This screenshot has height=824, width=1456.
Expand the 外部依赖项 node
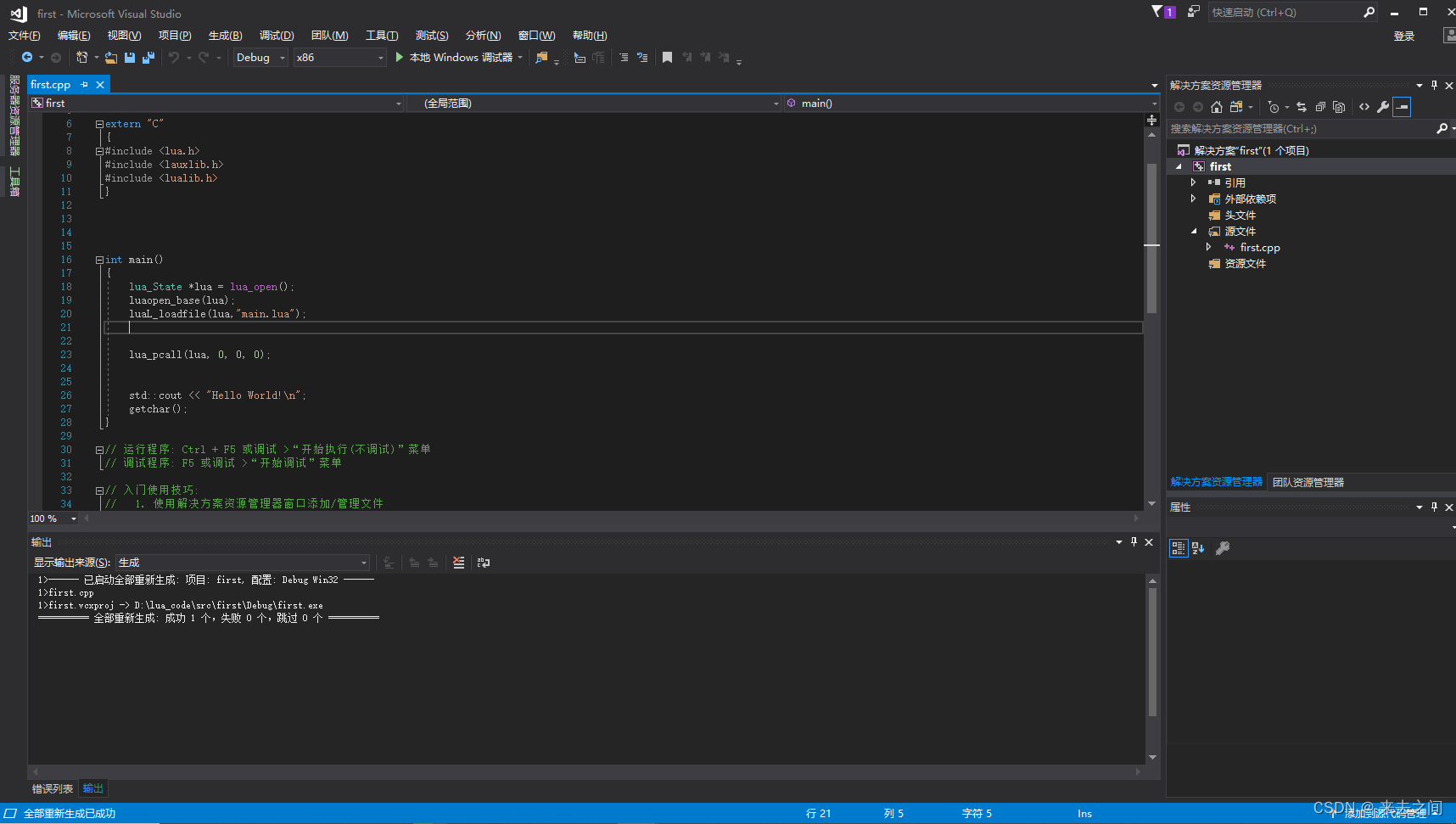coord(1193,199)
